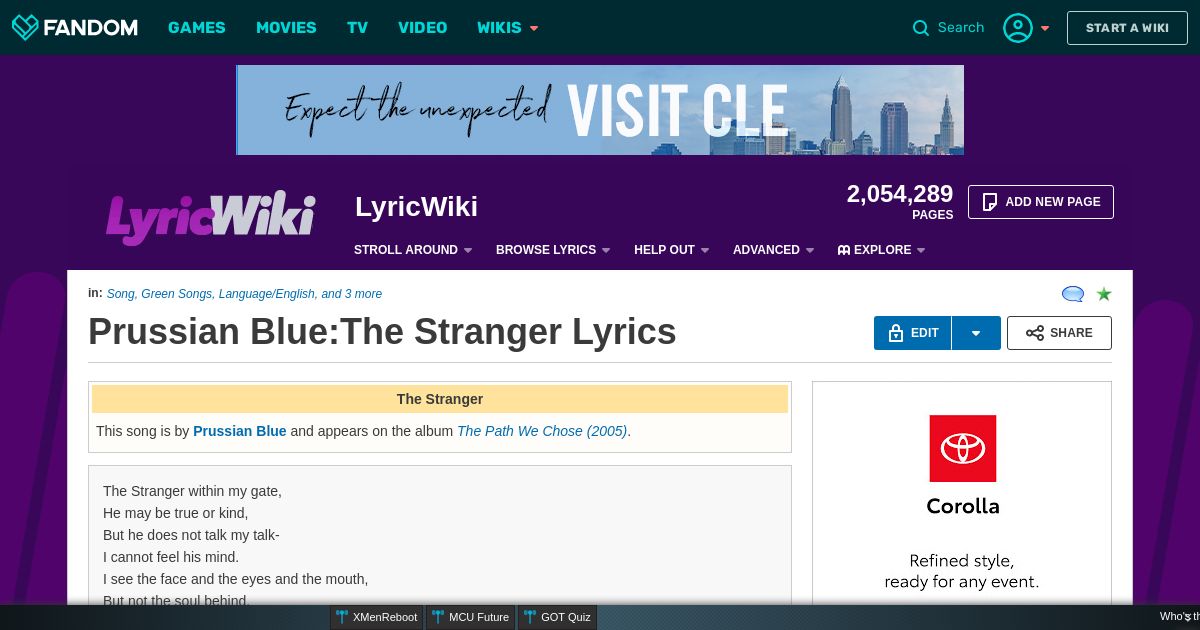Expand the Advanced menu
The image size is (1200, 630).
tap(774, 250)
